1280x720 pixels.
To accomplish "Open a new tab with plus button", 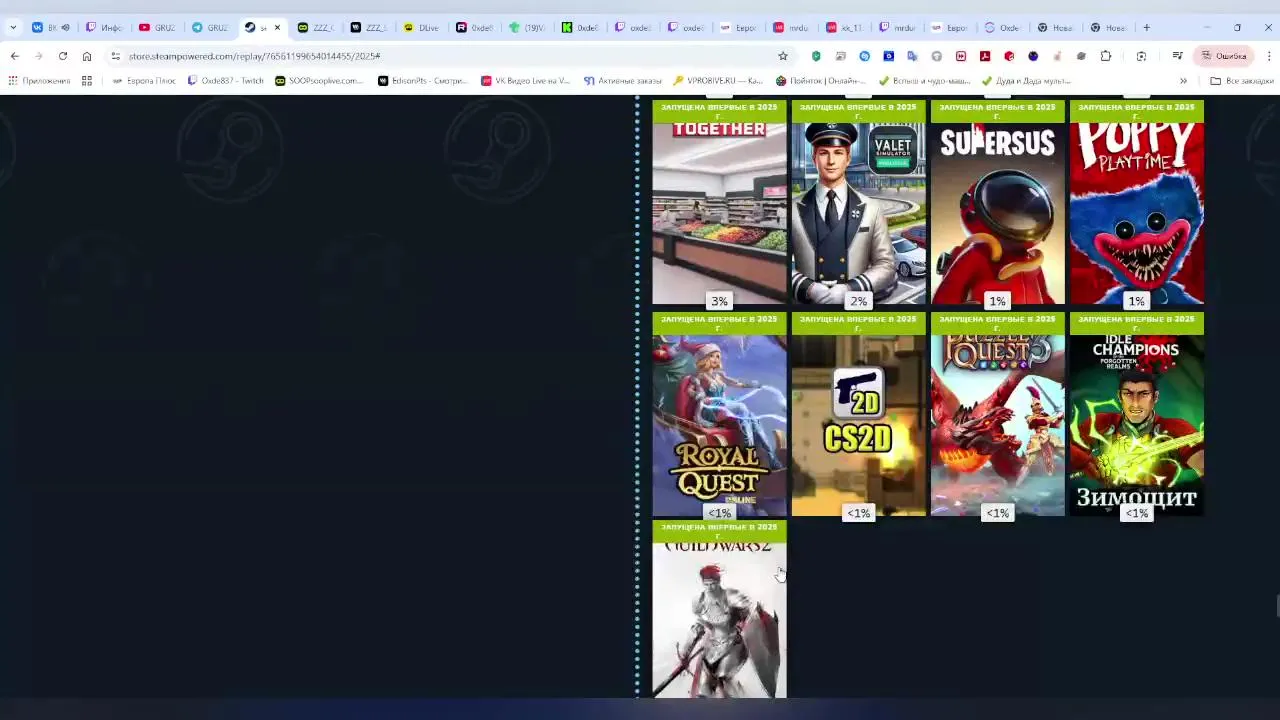I will click(x=1147, y=27).
